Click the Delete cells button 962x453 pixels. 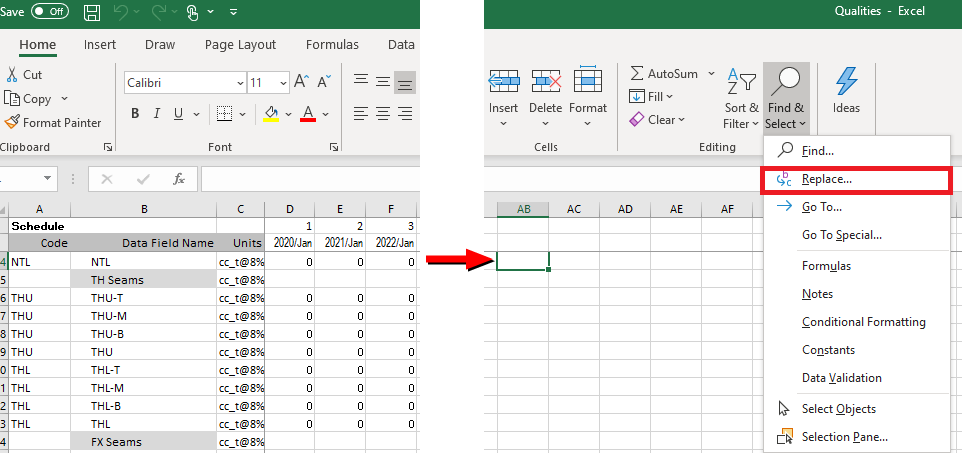coord(545,97)
